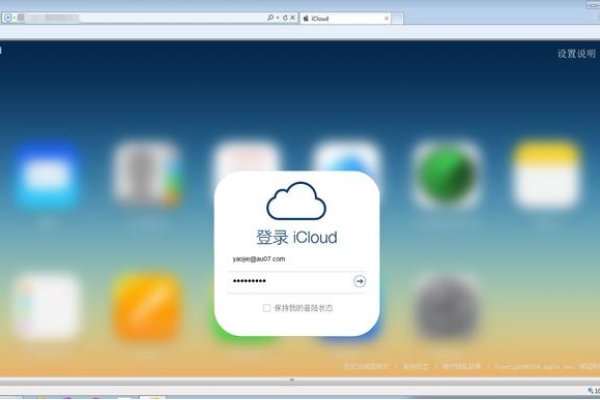Viewport: 600px width, 400px height.
Task: Refresh the page with reload icon
Action: (x=285, y=18)
